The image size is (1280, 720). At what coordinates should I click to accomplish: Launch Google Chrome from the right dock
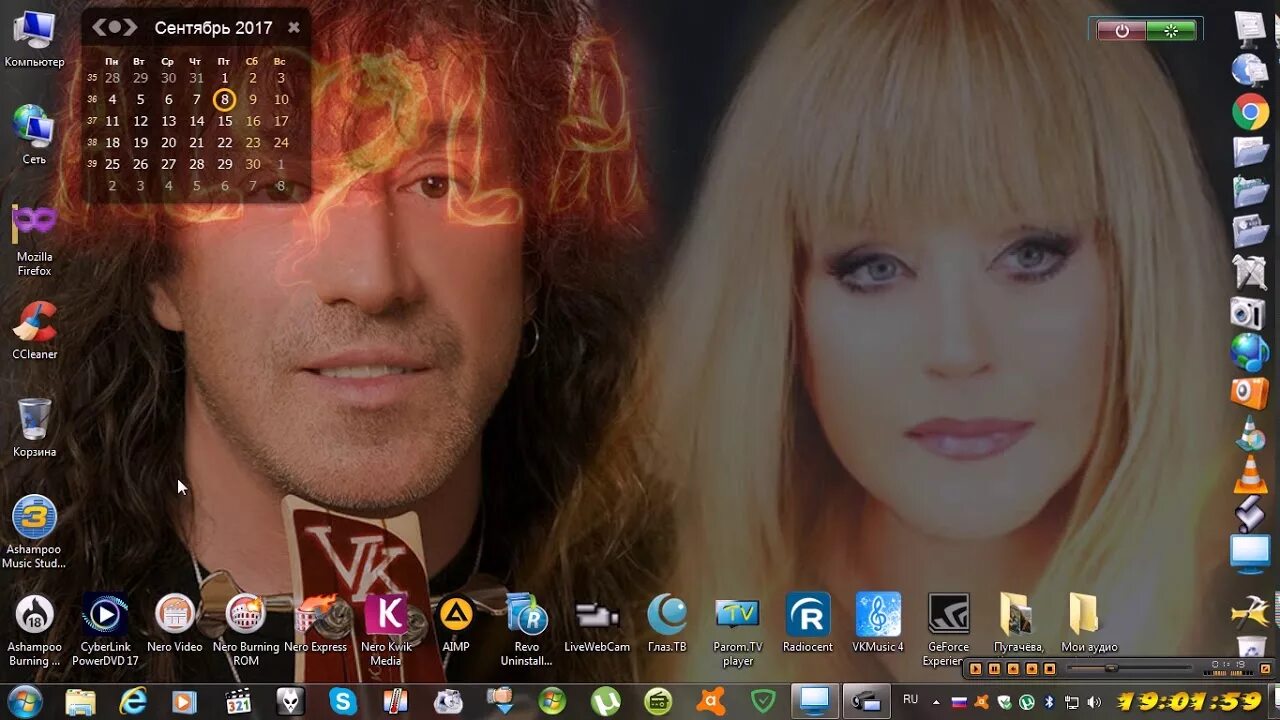[x=1250, y=112]
